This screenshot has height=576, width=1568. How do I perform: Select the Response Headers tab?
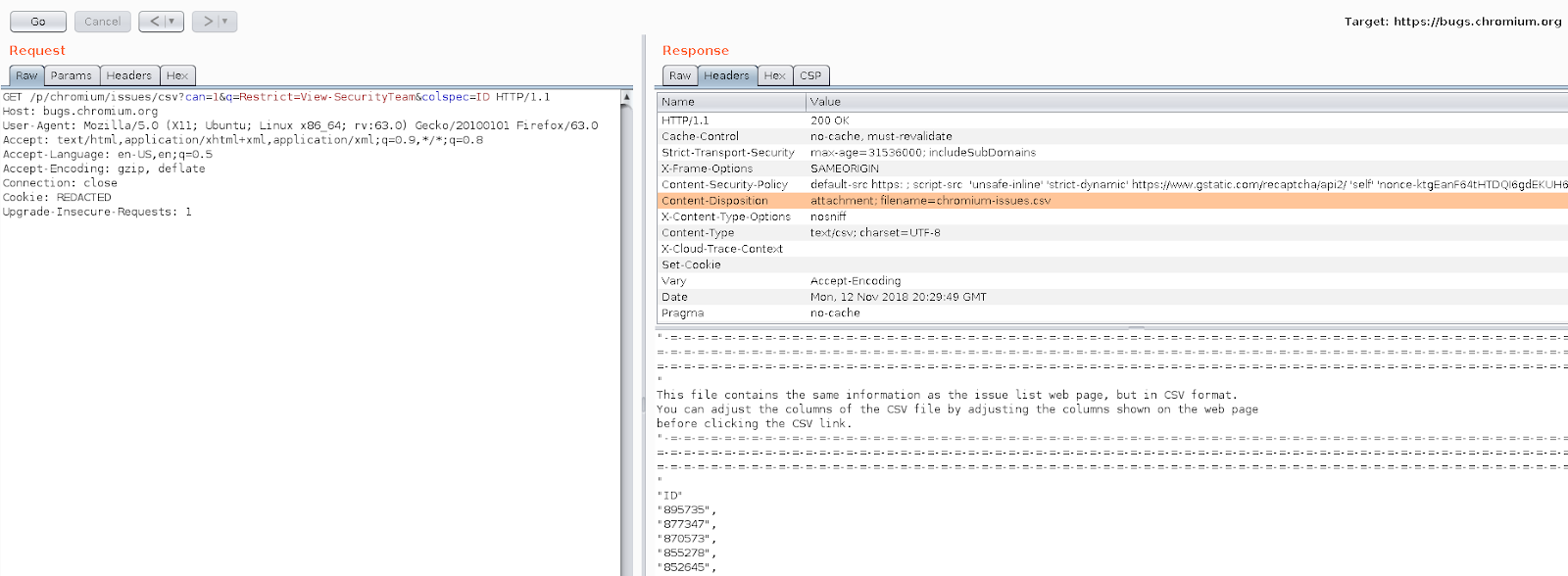click(726, 75)
